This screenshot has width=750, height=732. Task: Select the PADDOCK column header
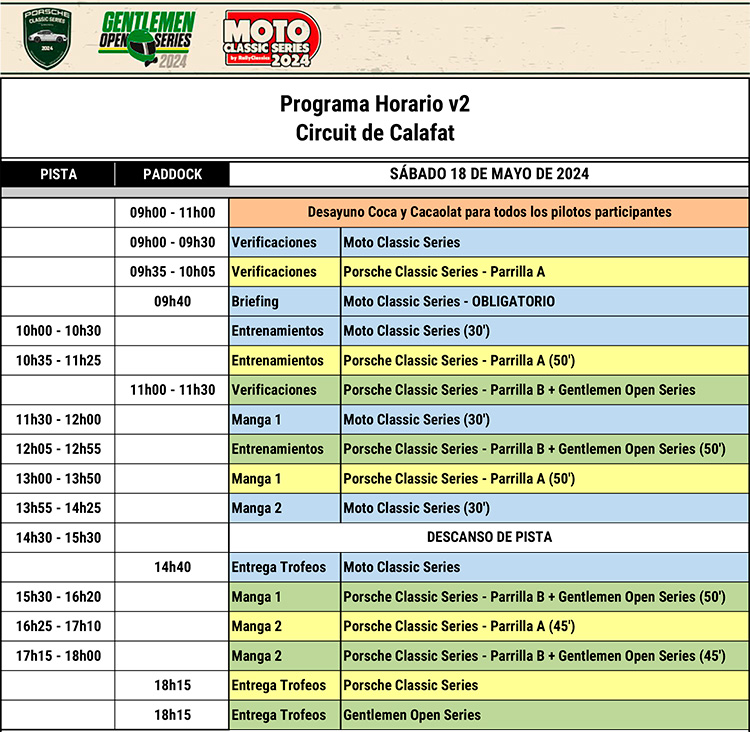pyautogui.click(x=172, y=174)
